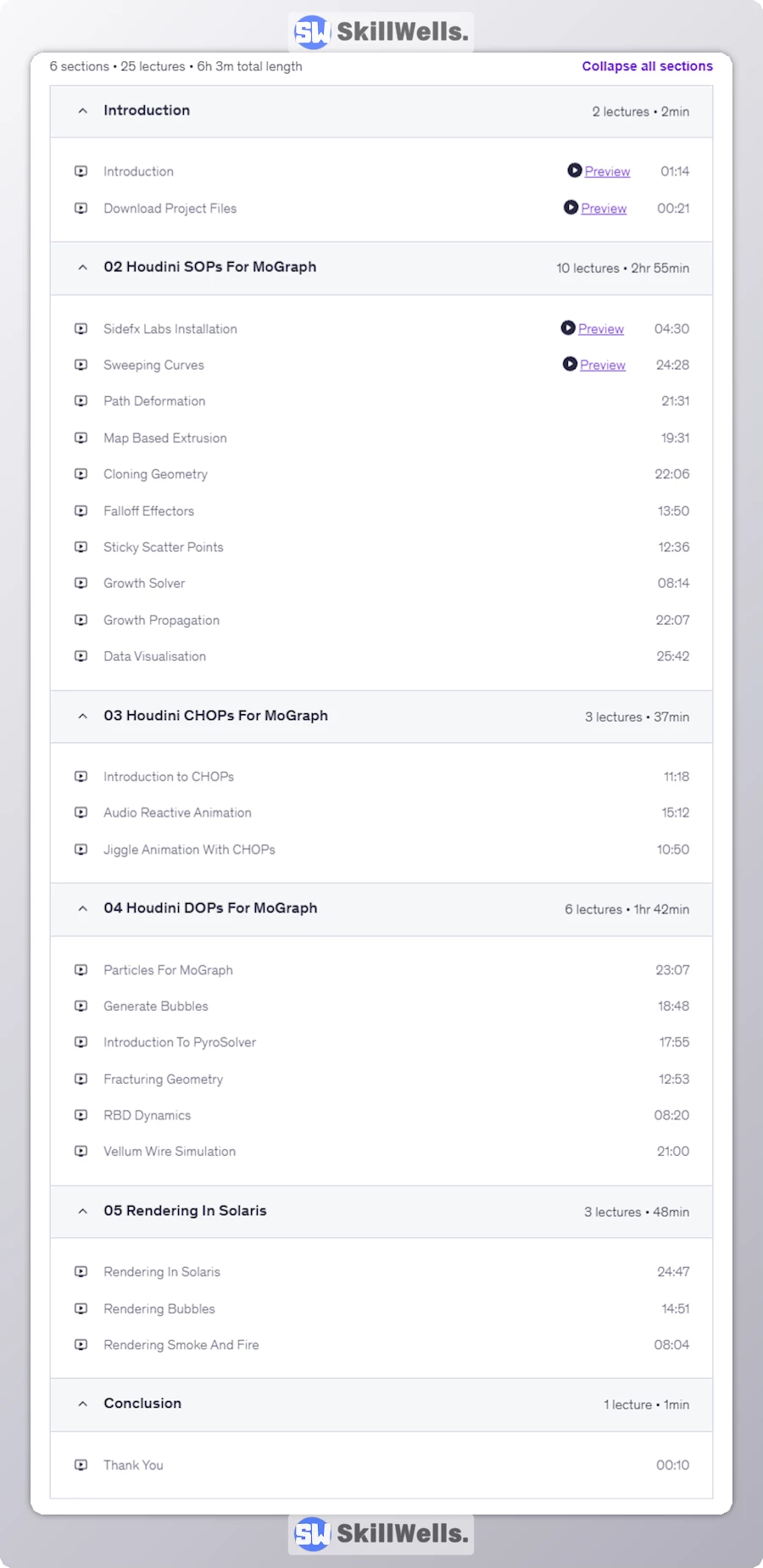Image resolution: width=763 pixels, height=1568 pixels.
Task: Click the play icon on Sidefx Labs preview
Action: tap(568, 328)
